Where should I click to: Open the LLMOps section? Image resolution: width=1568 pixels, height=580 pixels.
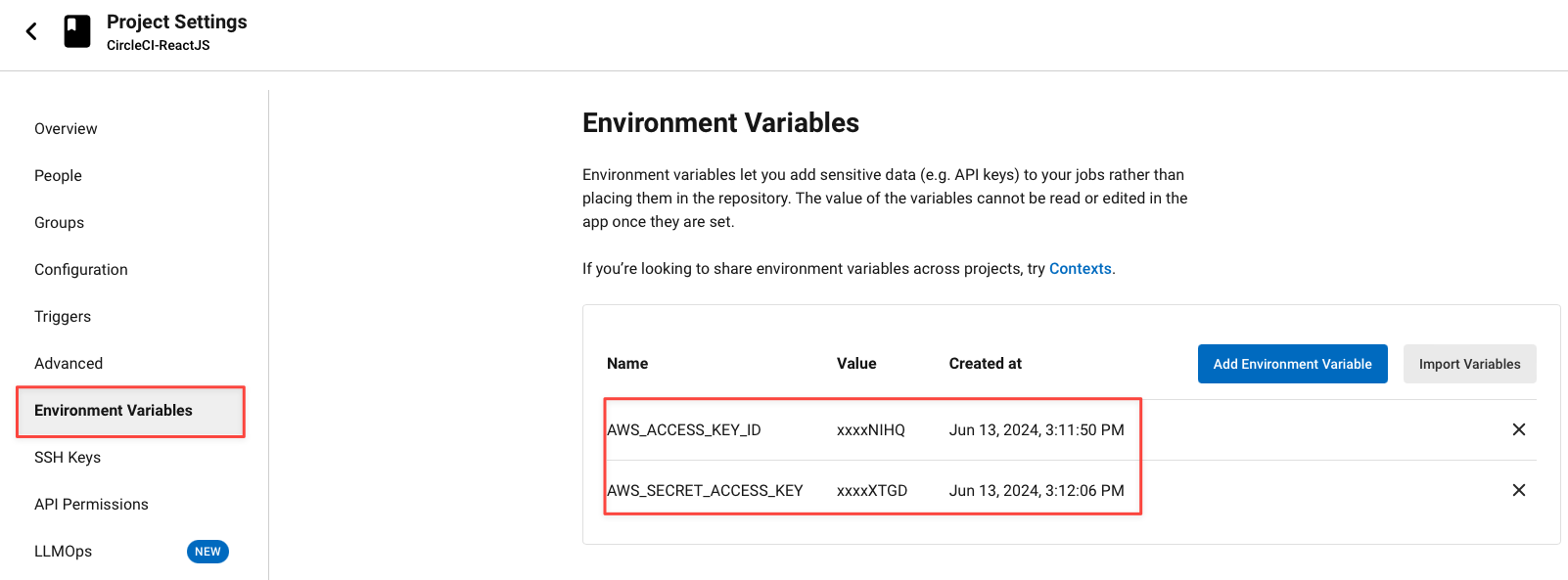tap(64, 552)
